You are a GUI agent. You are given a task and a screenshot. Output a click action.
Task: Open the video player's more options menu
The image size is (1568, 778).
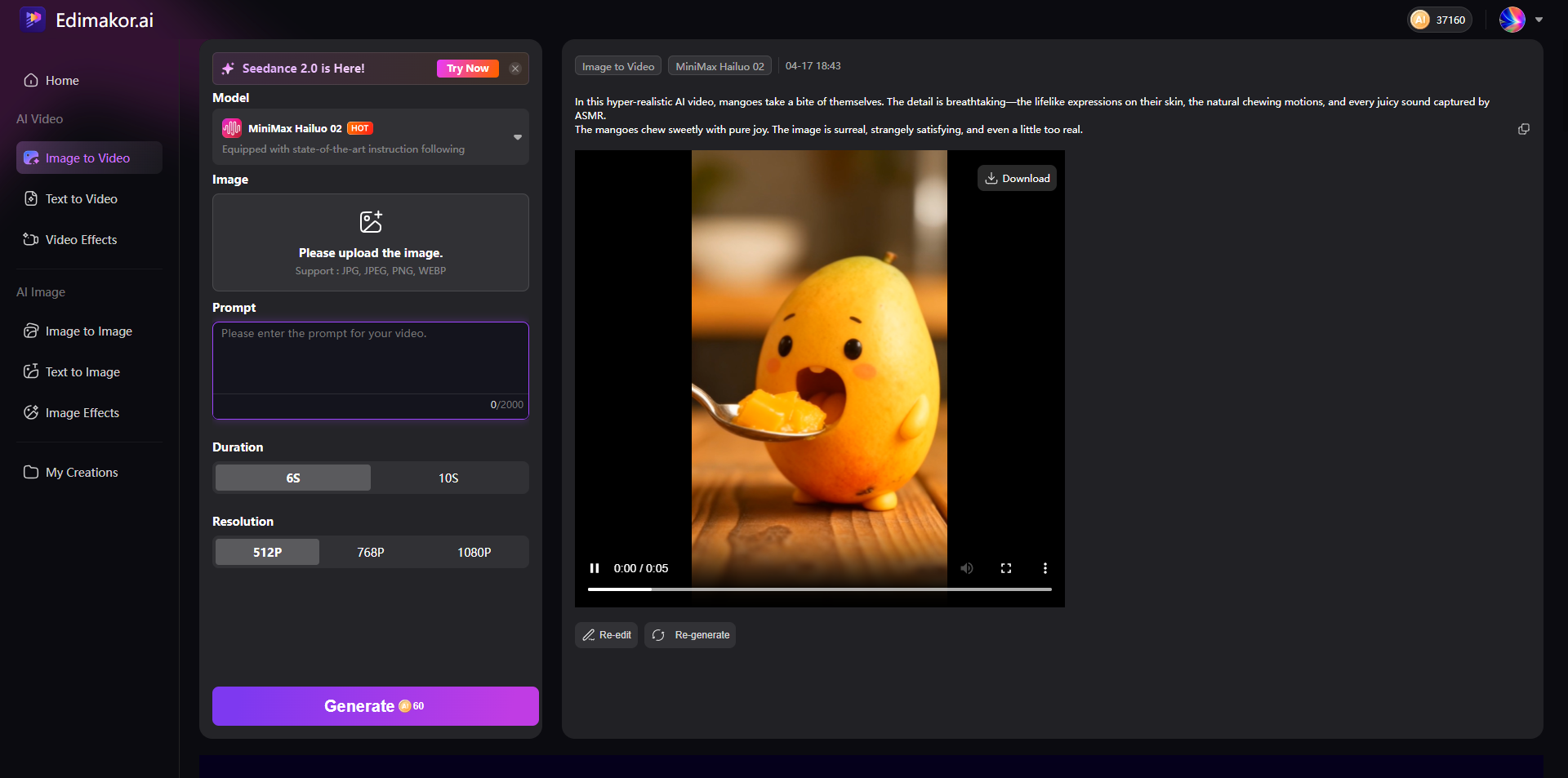[1045, 568]
